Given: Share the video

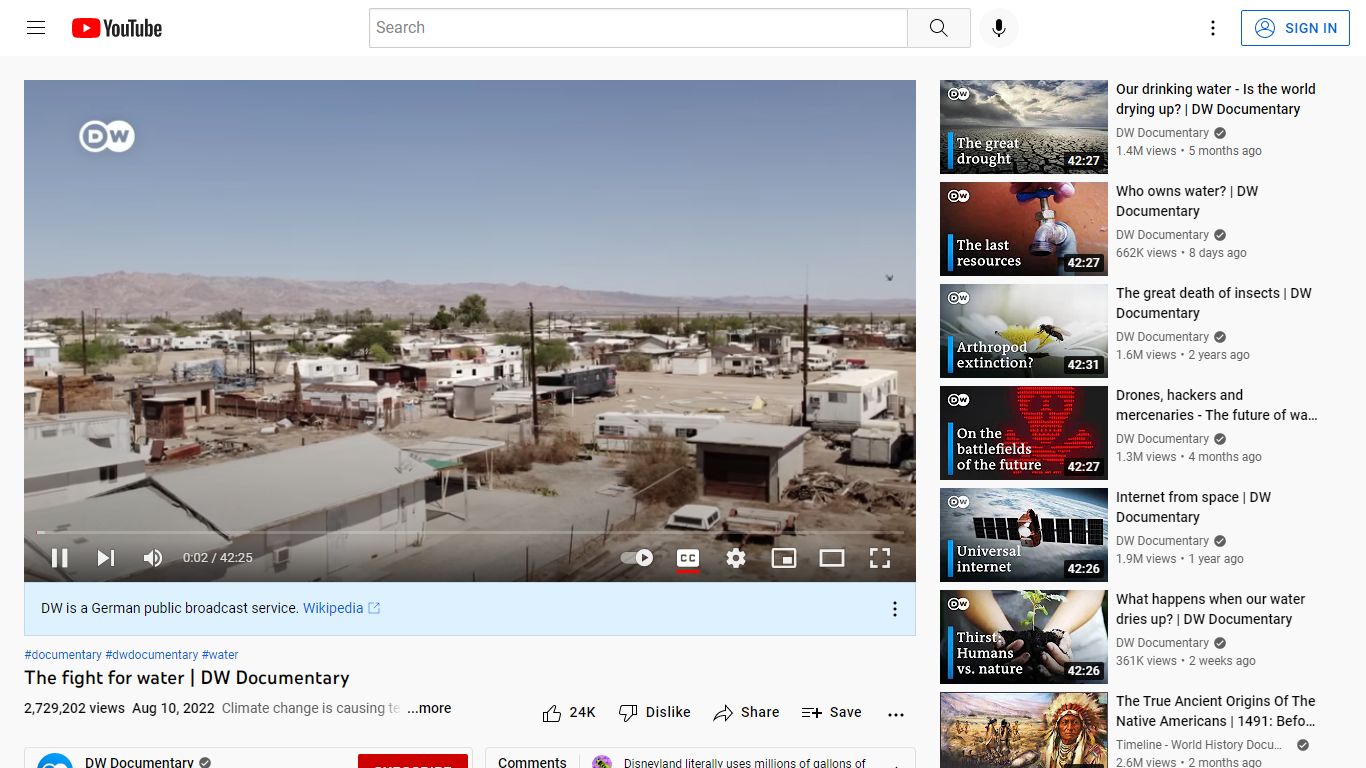Looking at the screenshot, I should click(746, 712).
